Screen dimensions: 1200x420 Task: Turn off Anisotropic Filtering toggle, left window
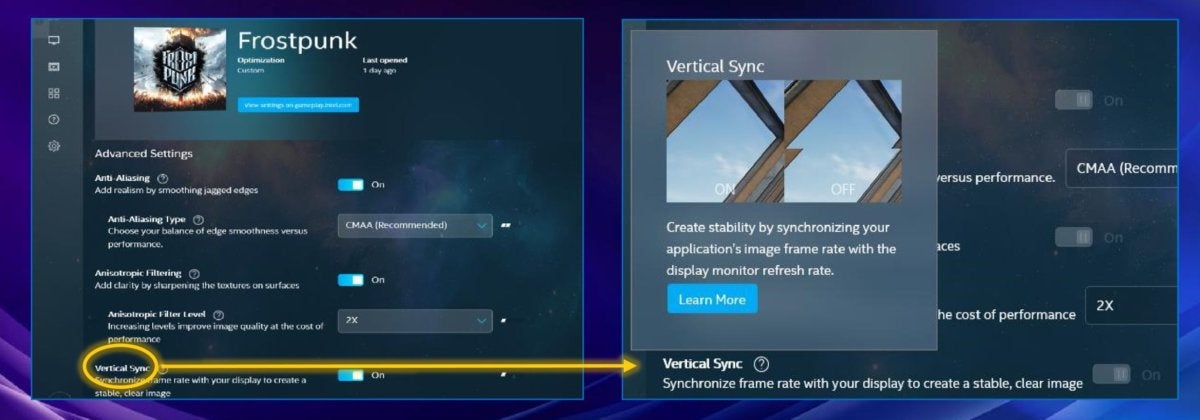pos(351,280)
